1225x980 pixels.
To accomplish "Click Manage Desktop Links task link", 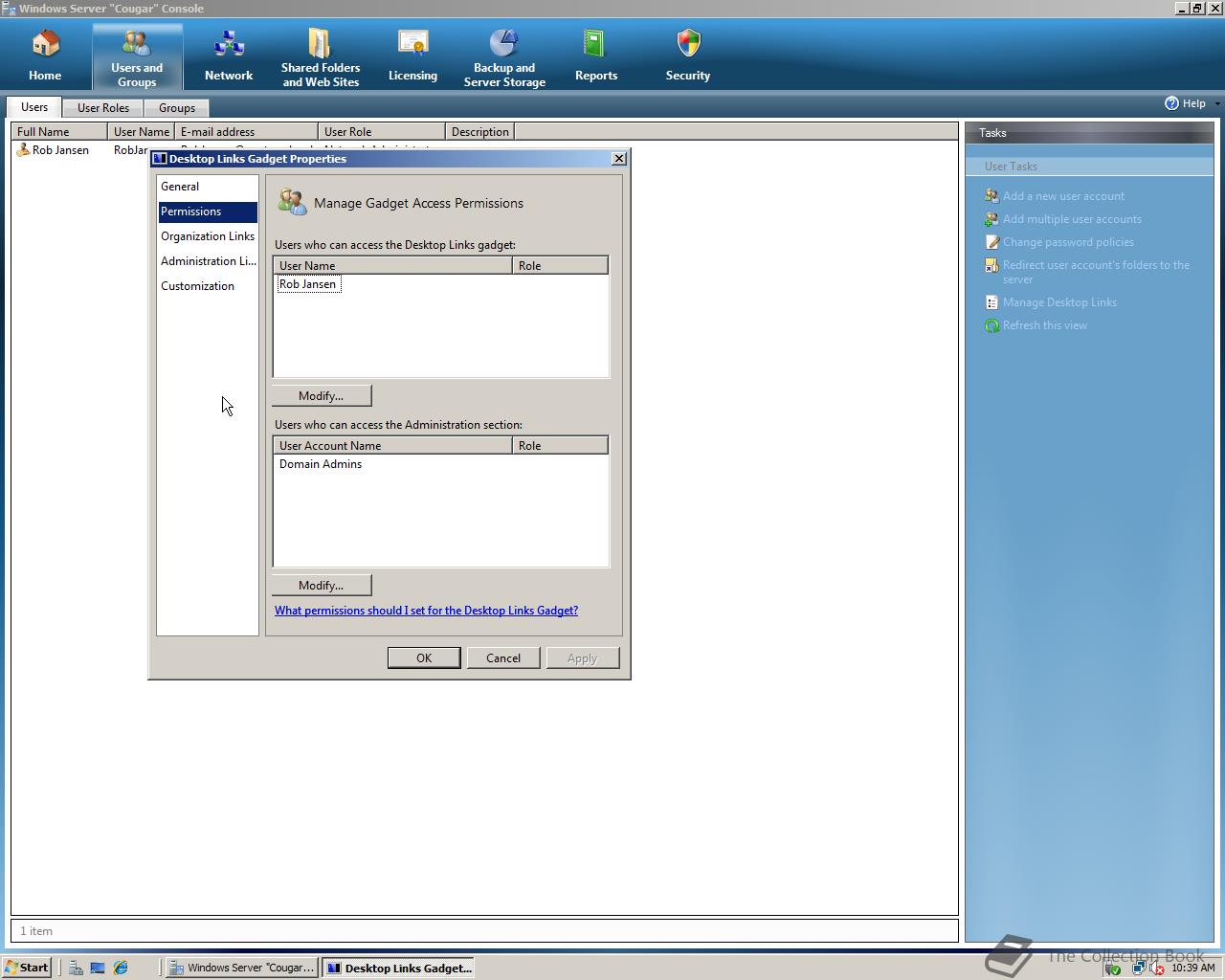I will click(1059, 302).
